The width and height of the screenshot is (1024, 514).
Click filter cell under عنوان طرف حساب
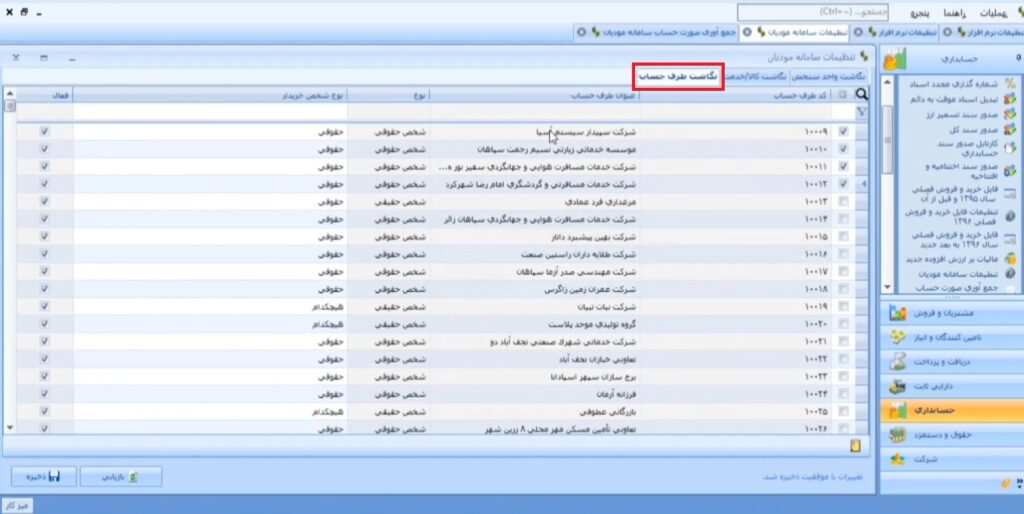pos(535,112)
